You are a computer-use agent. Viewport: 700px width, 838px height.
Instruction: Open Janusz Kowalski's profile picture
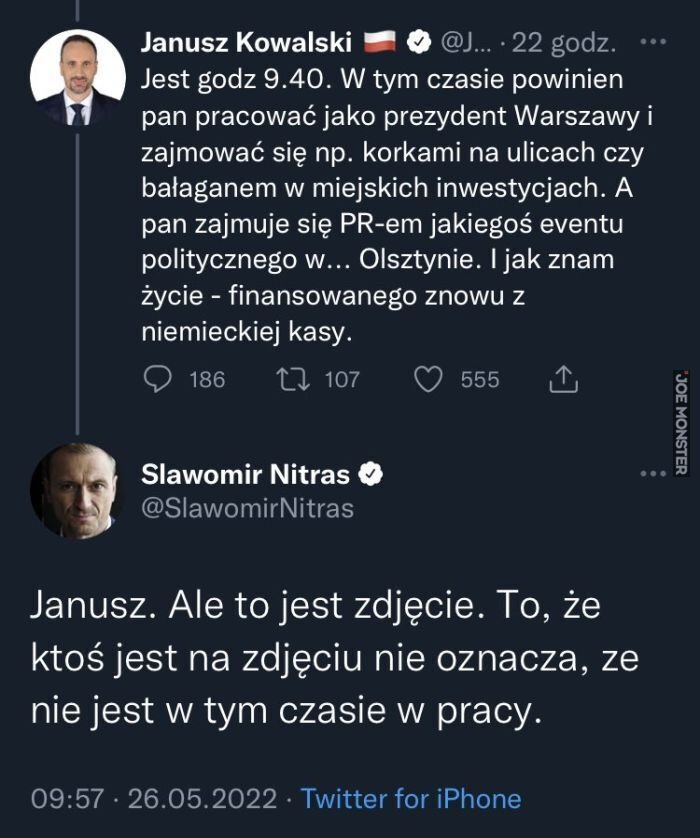(78, 77)
